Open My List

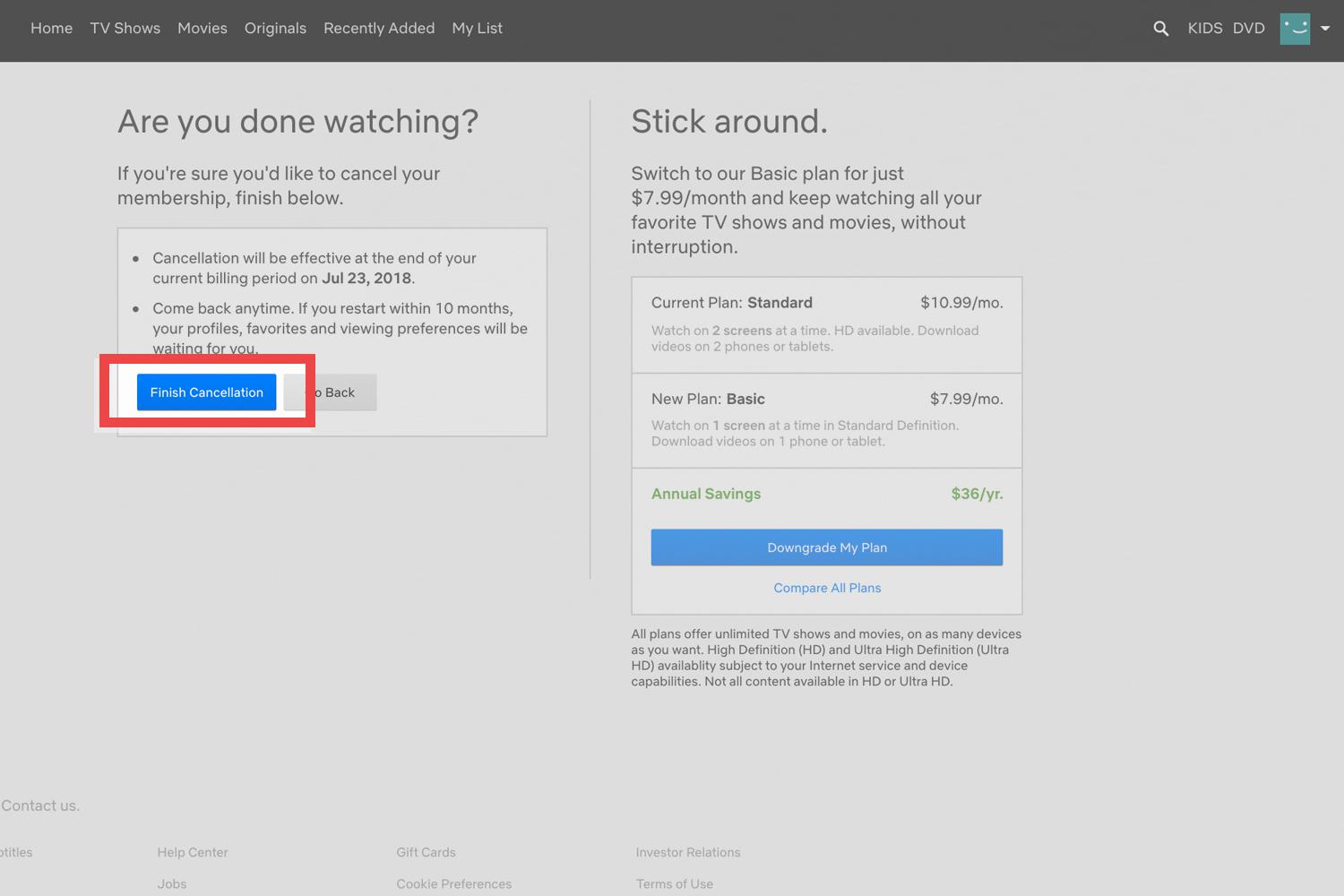pos(477,28)
